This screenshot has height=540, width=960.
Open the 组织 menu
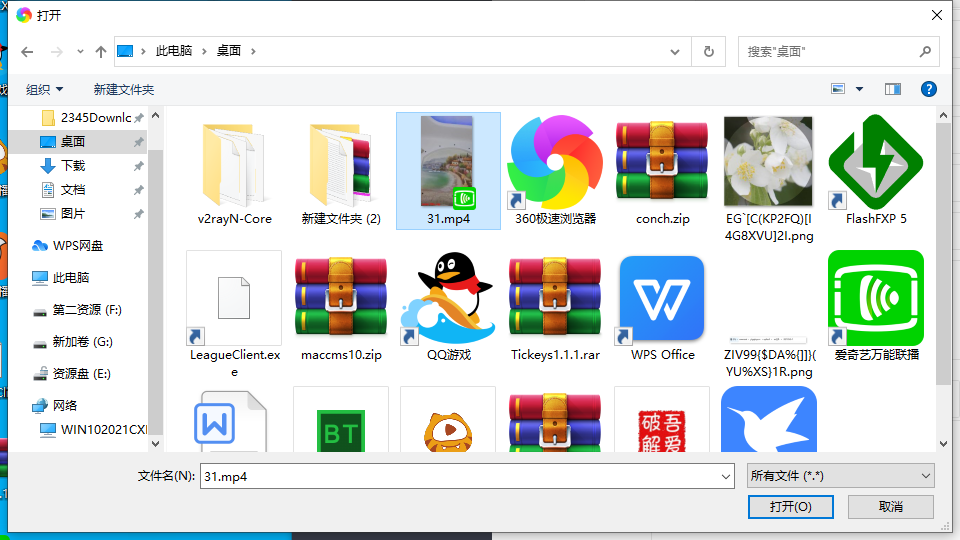[x=44, y=89]
